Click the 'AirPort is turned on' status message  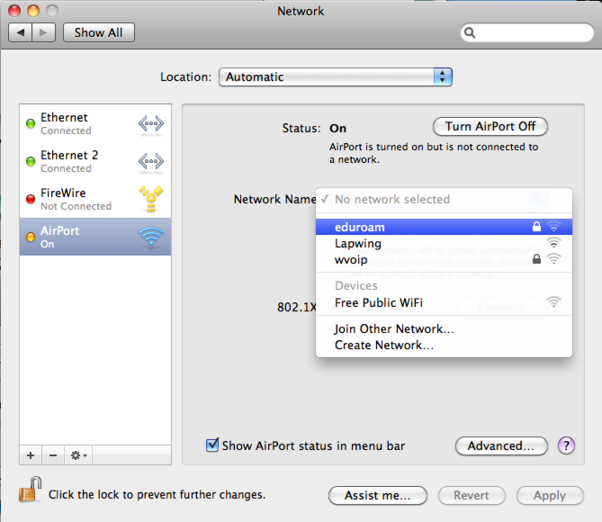pyautogui.click(x=433, y=153)
